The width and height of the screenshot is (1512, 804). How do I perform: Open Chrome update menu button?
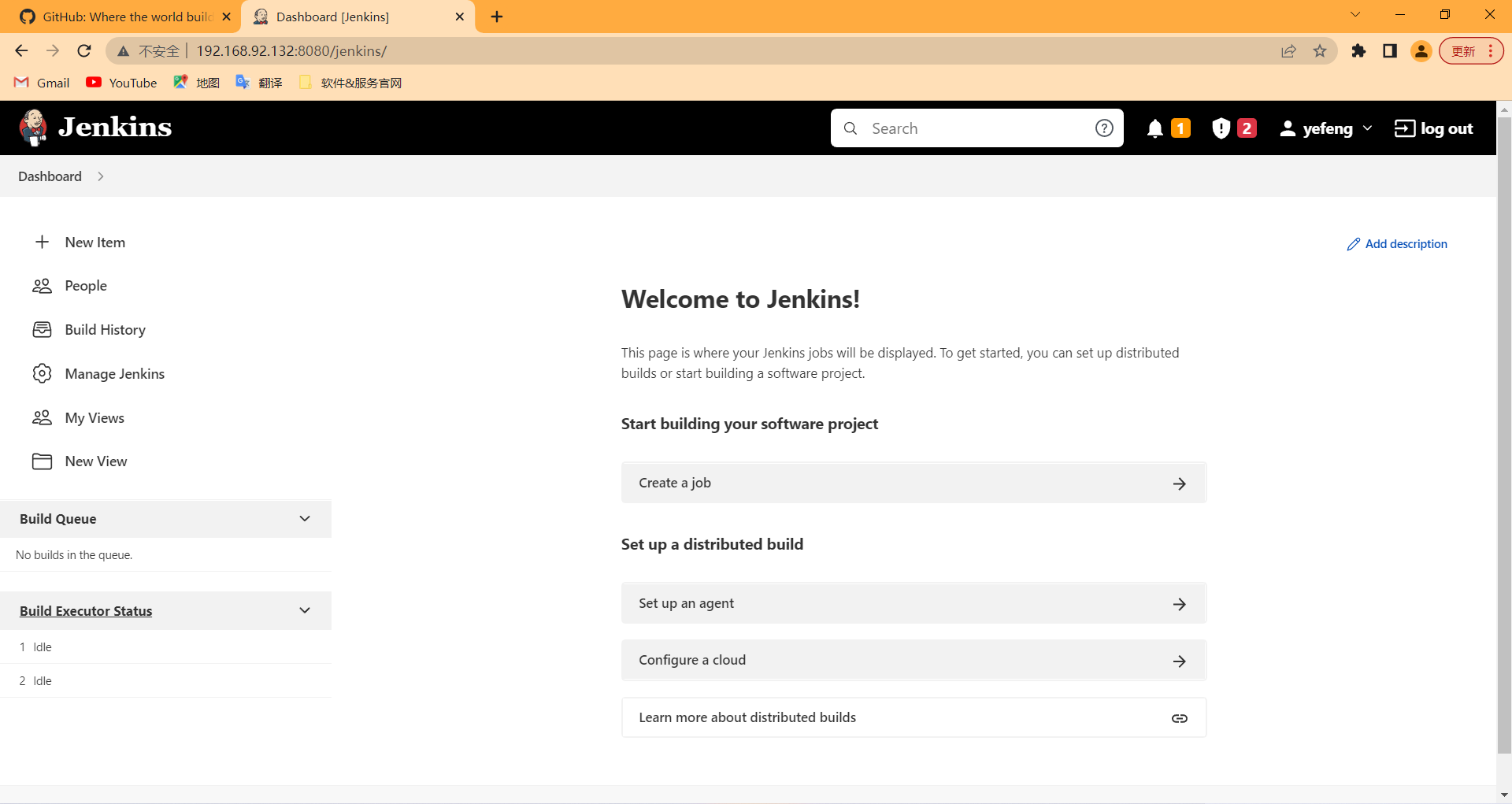pos(1471,51)
